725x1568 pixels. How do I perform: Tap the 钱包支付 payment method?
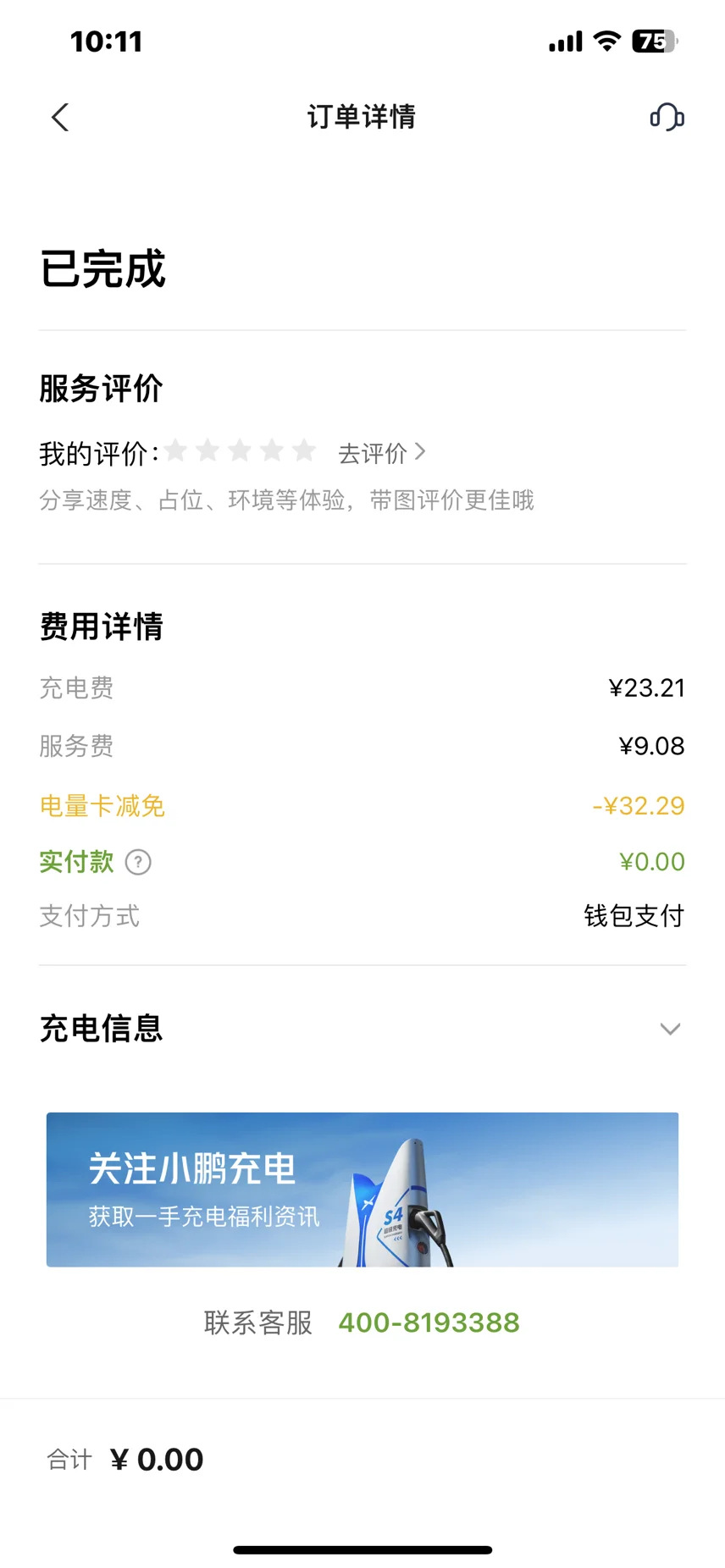(634, 916)
